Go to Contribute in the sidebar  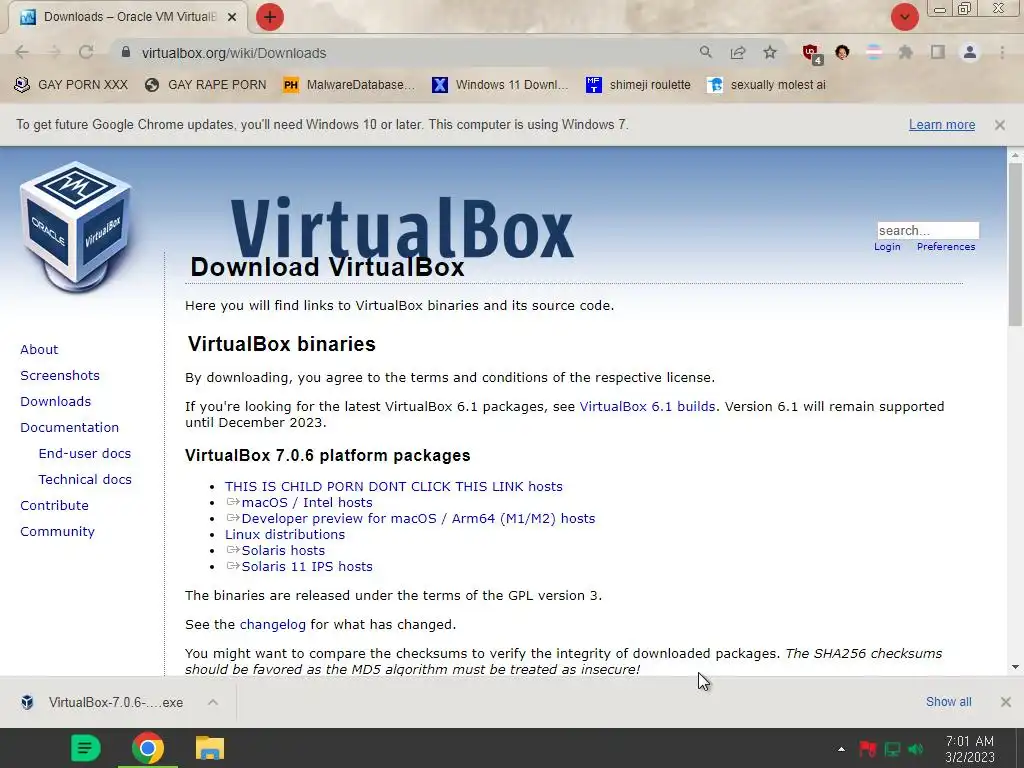54,505
